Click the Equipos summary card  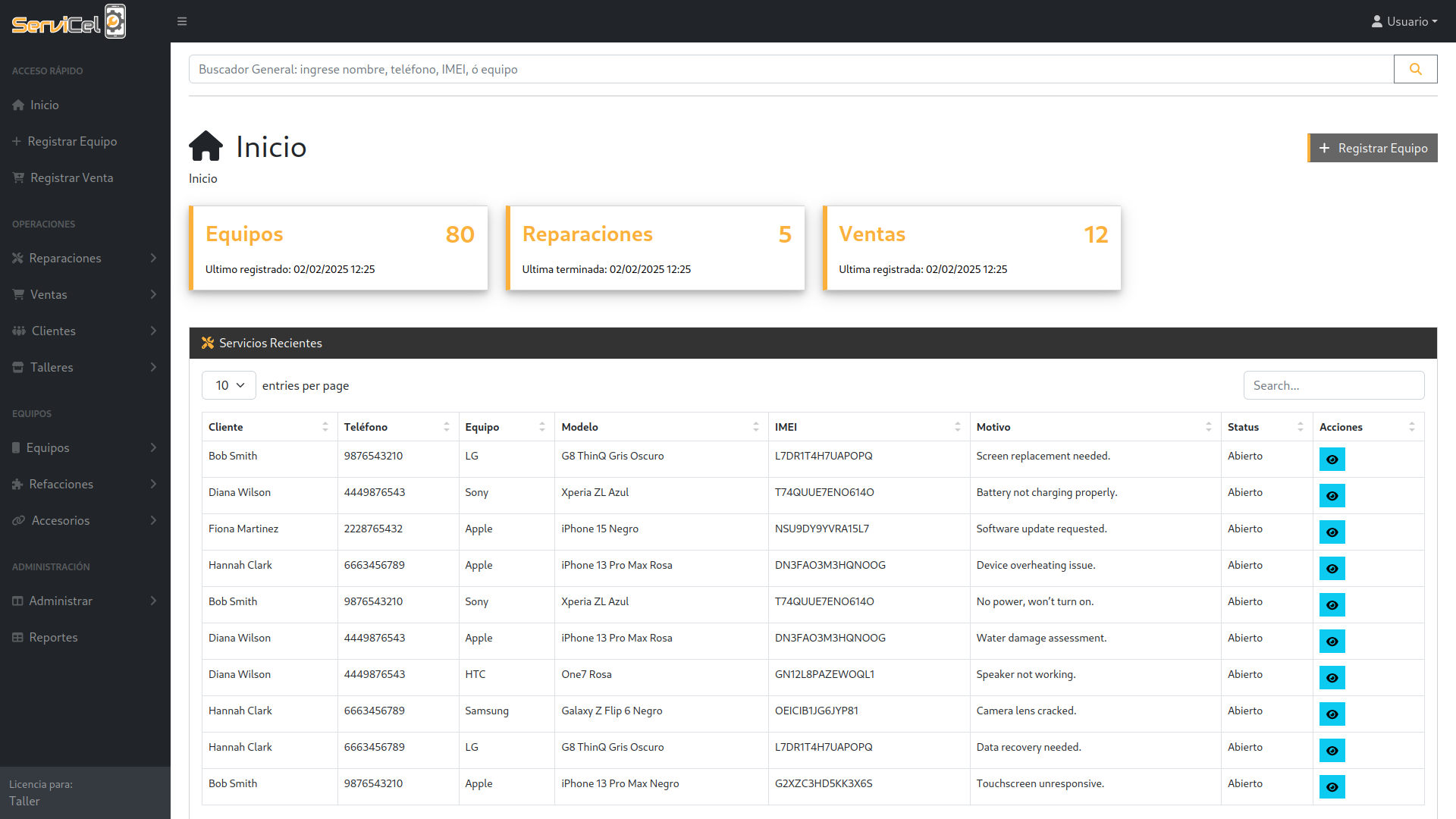tap(338, 248)
